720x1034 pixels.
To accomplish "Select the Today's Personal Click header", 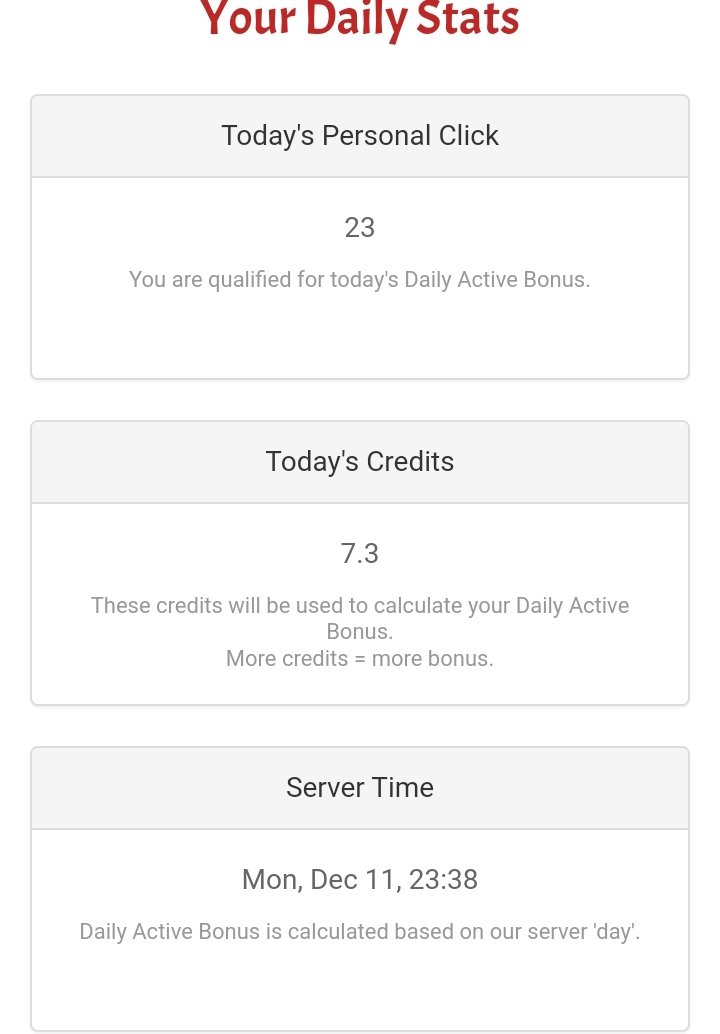I will (360, 136).
